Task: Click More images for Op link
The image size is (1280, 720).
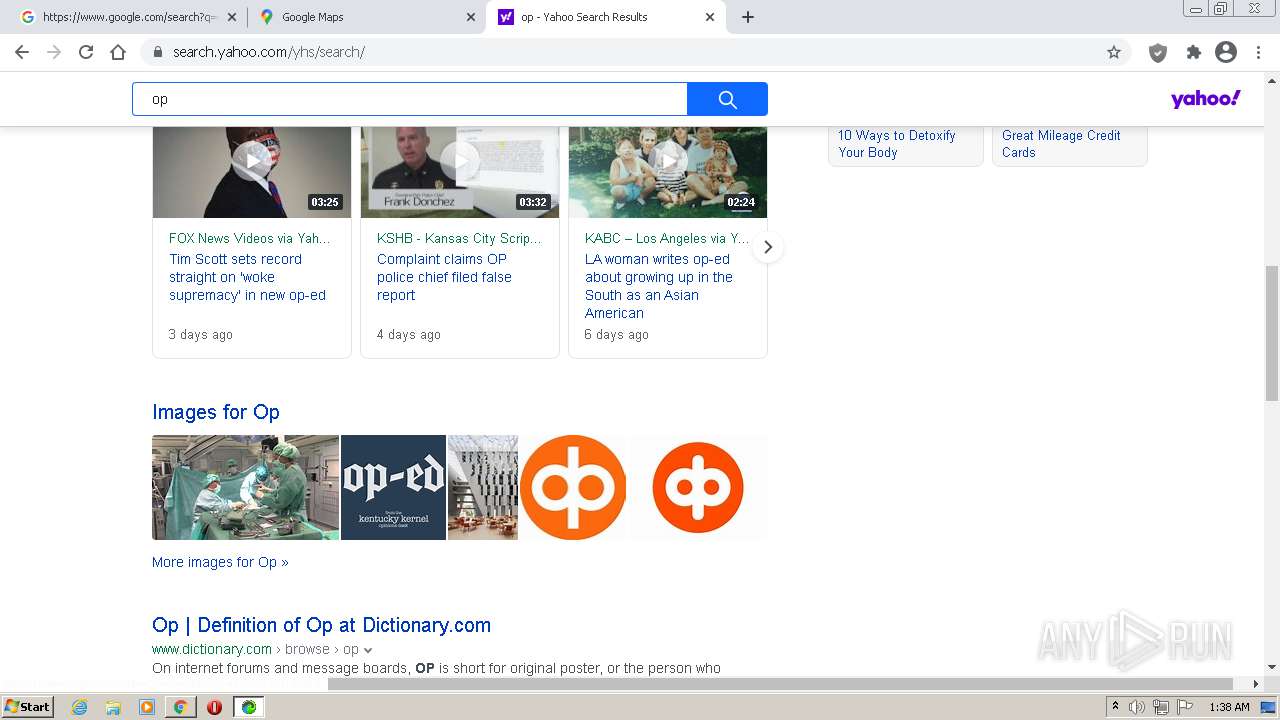Action: pos(220,562)
